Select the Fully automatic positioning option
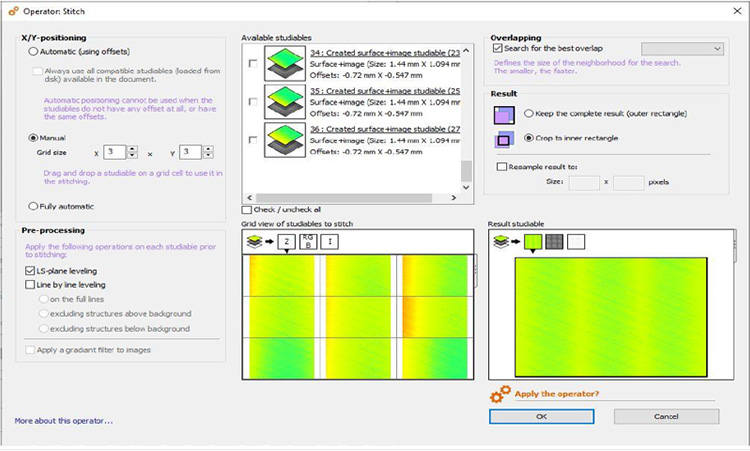This screenshot has height=451, width=750. click(34, 206)
